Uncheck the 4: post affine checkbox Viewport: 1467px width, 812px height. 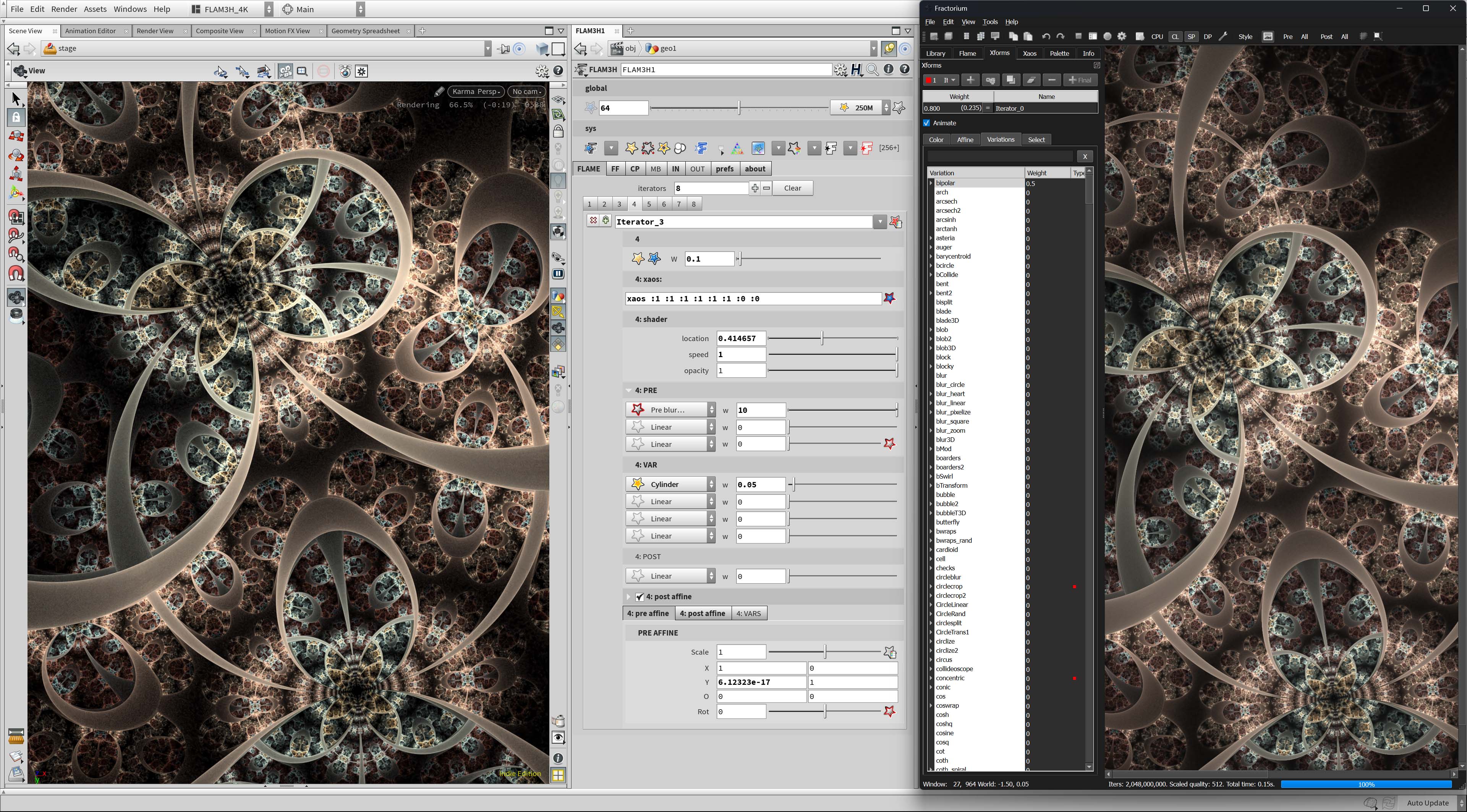pyautogui.click(x=640, y=597)
